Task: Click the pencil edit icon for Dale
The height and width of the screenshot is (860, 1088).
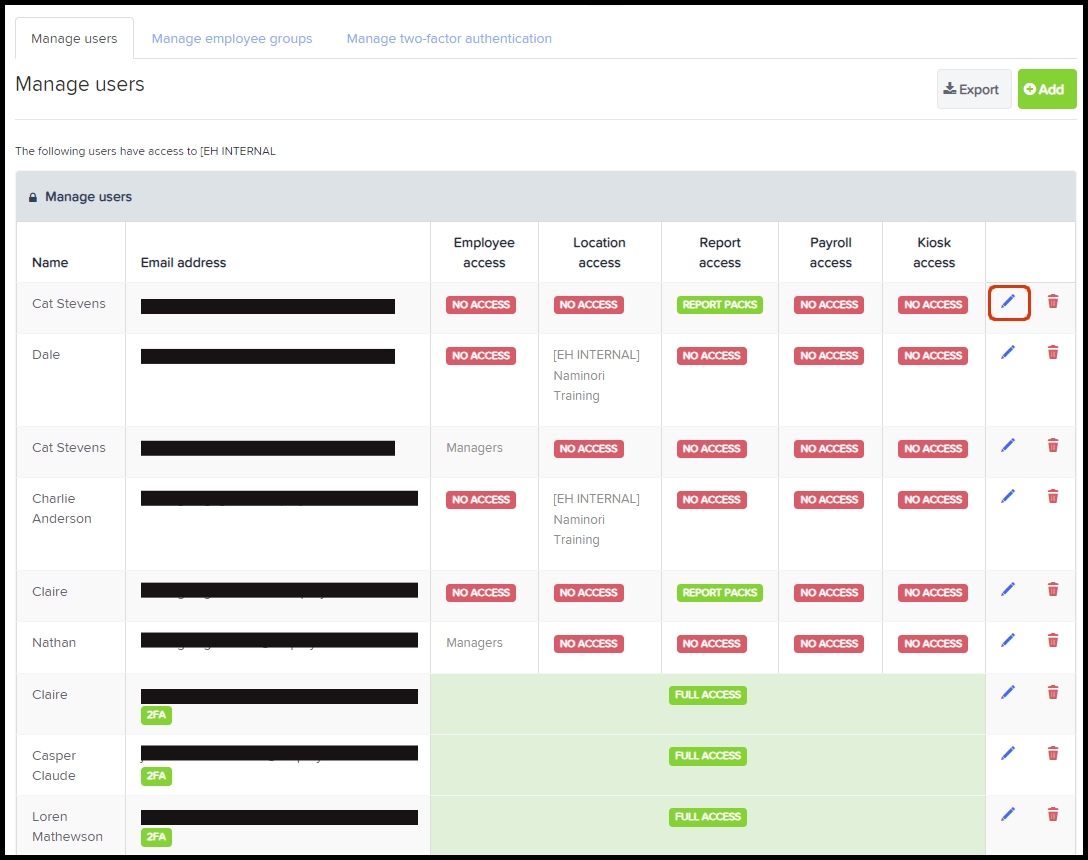Action: coord(1008,352)
